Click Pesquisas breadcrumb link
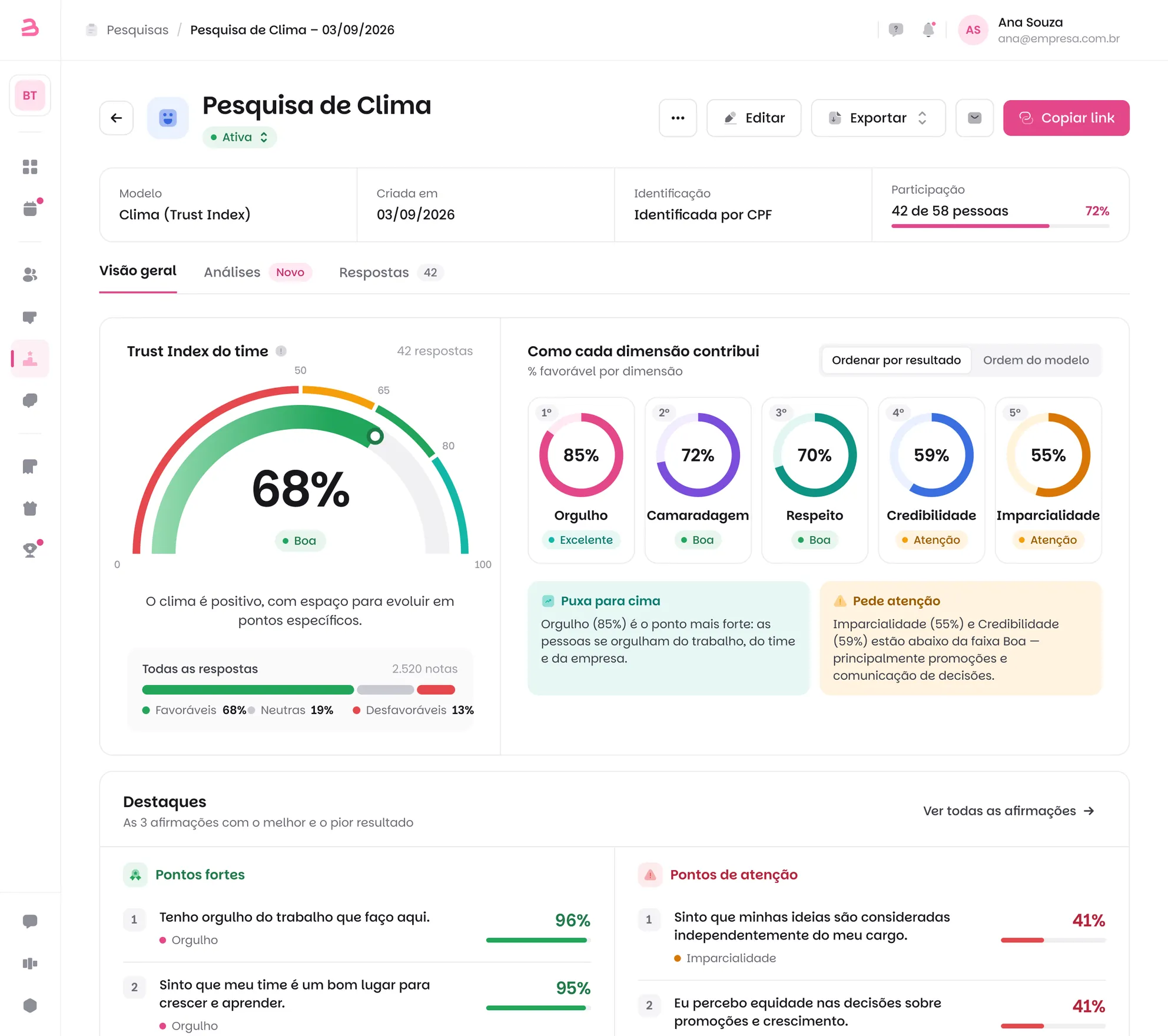The image size is (1168, 1036). (x=137, y=30)
